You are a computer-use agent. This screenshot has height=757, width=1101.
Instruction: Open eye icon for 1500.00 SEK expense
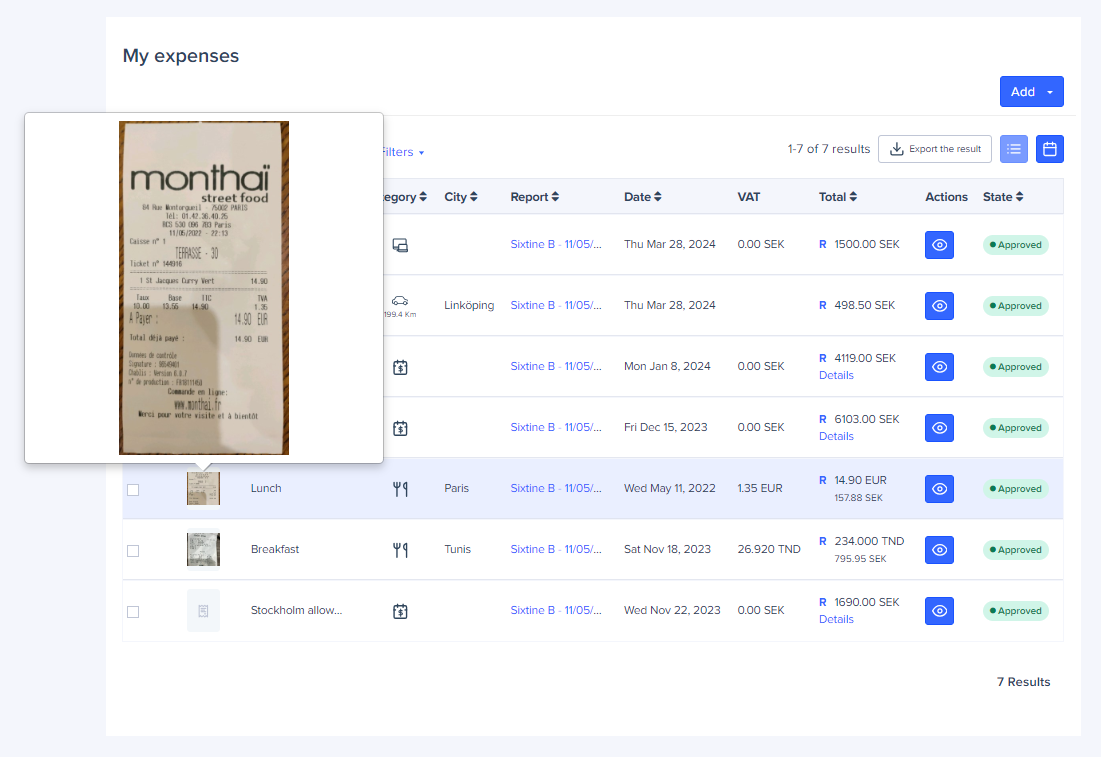(x=939, y=245)
